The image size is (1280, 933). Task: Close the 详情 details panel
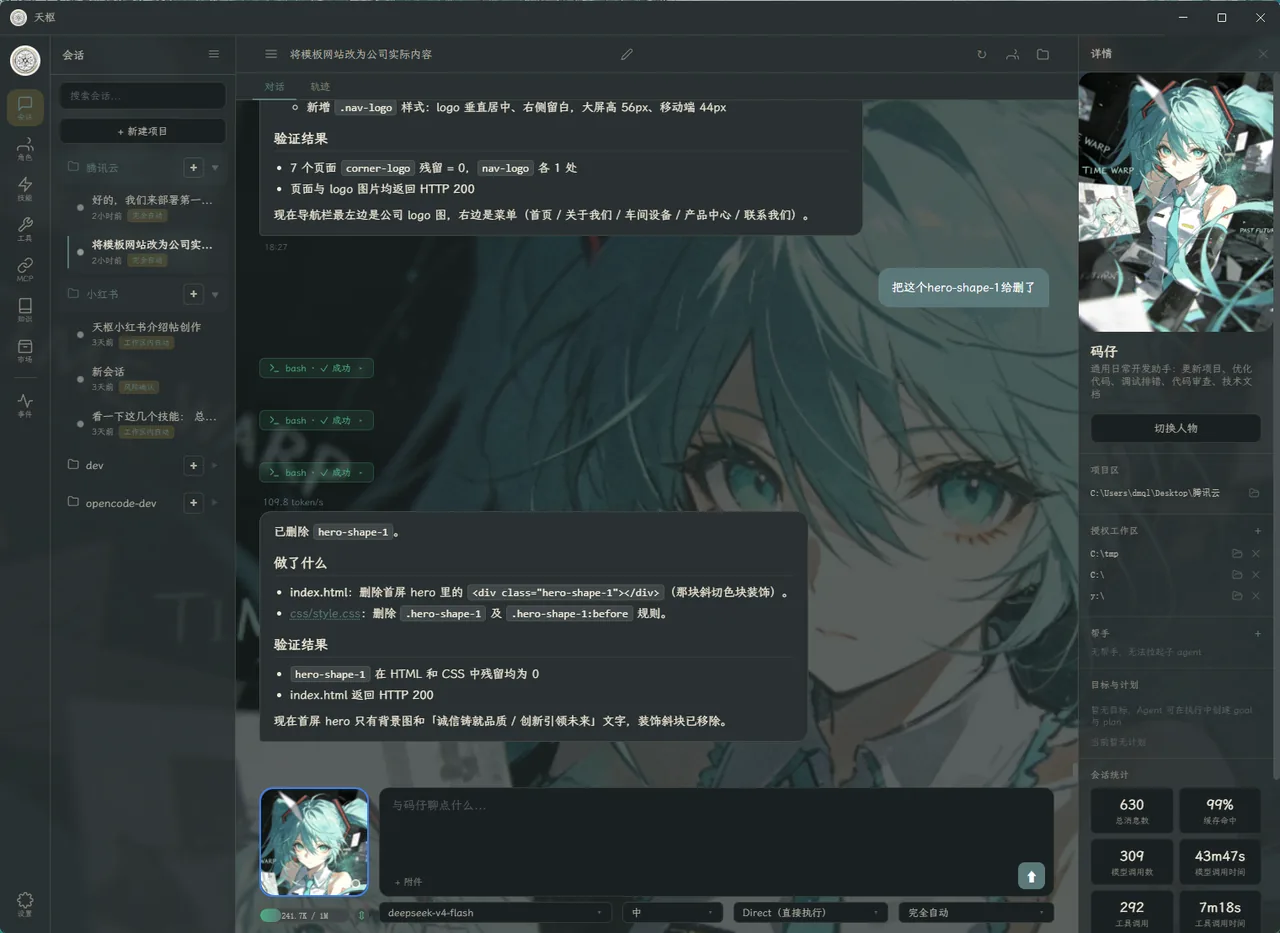[x=1262, y=54]
